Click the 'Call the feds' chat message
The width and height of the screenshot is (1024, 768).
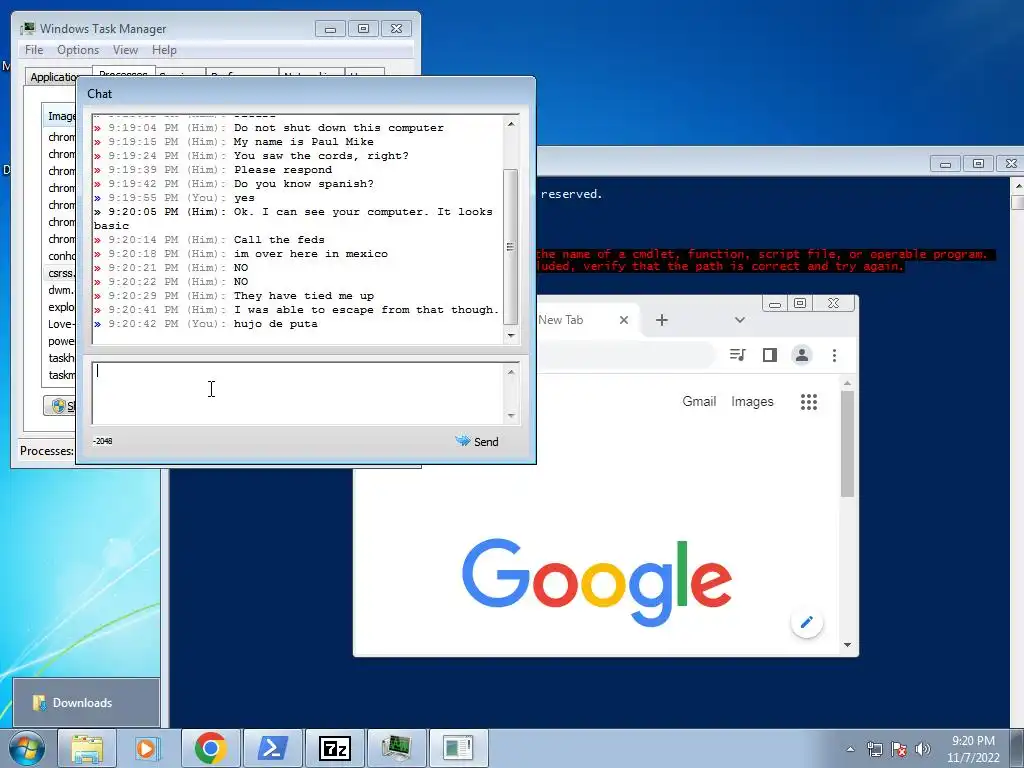click(x=279, y=240)
